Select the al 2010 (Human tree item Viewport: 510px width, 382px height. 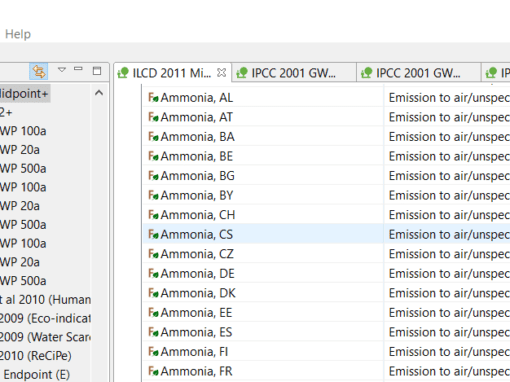45,300
